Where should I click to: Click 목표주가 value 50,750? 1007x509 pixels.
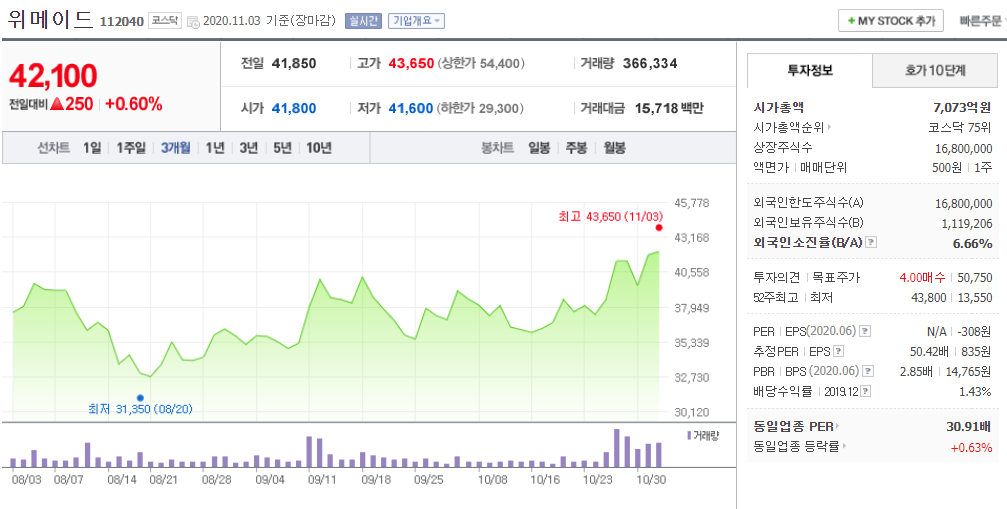coord(975,277)
